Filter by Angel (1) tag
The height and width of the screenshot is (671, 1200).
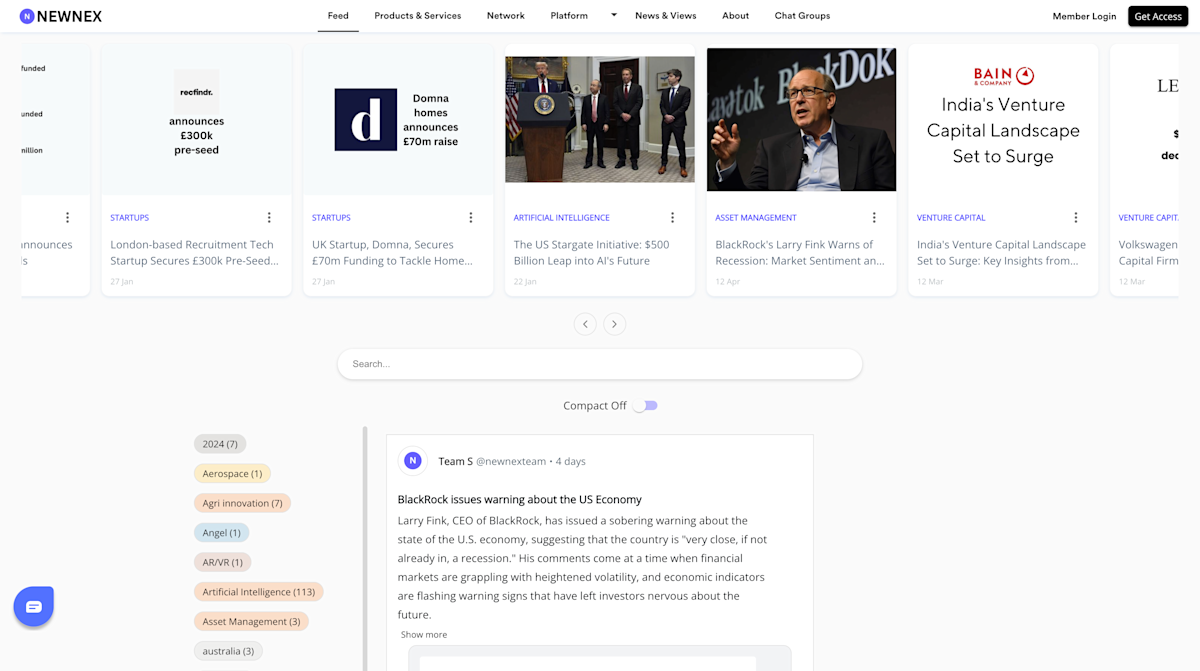[x=221, y=533]
